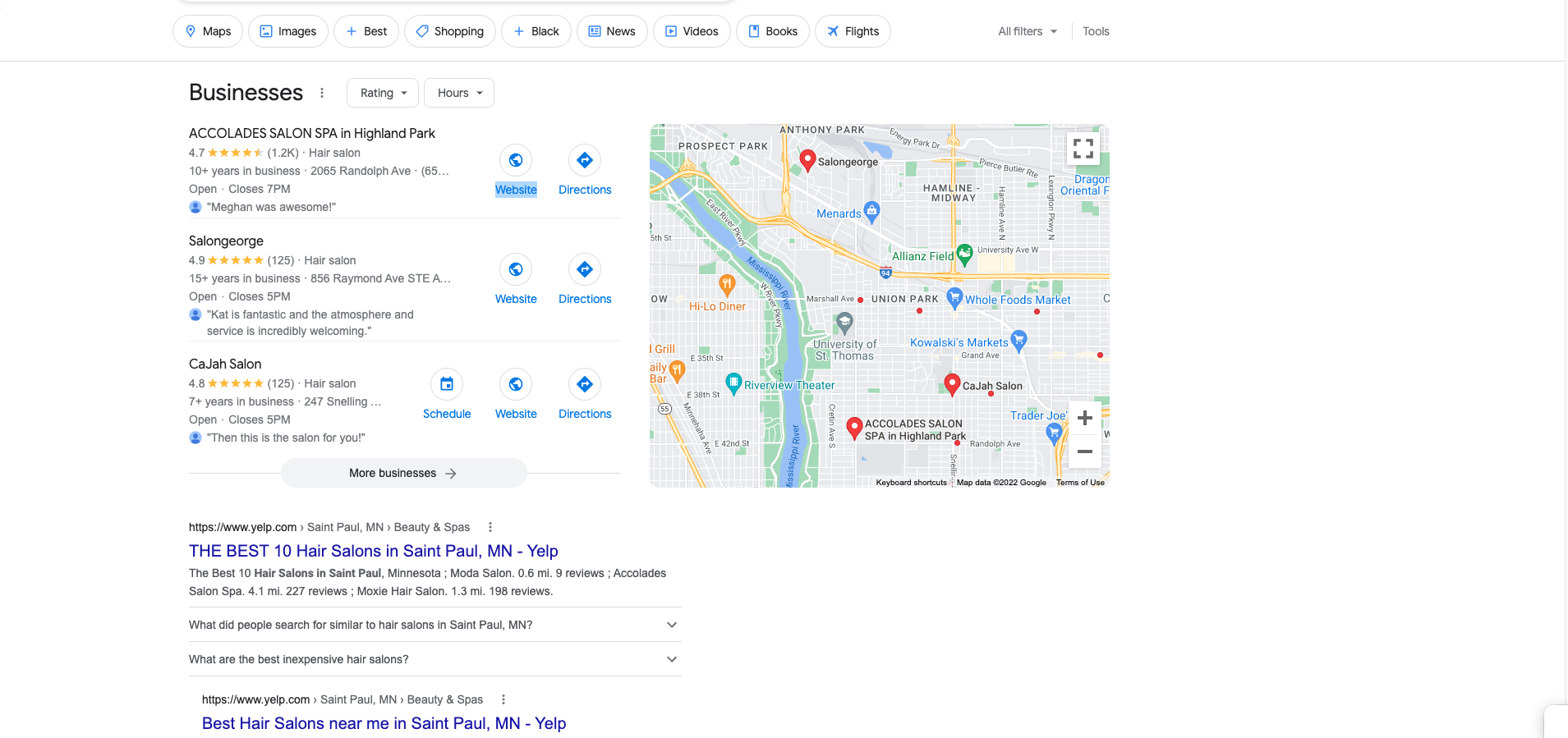The image size is (1568, 738).
Task: Open ACCOLADES SALON SPA listing title
Action: pos(312,133)
